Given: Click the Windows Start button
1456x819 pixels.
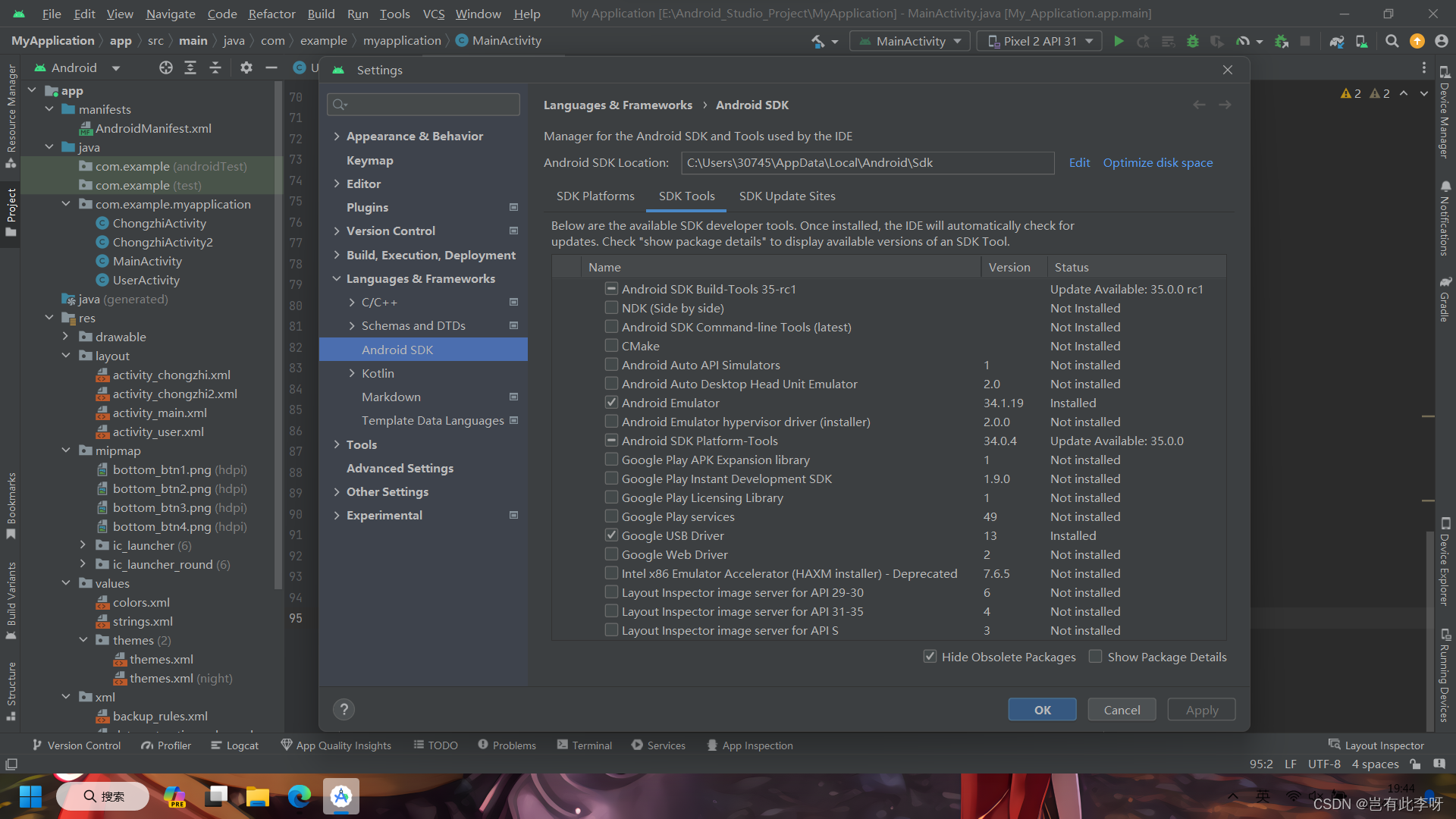Looking at the screenshot, I should pyautogui.click(x=30, y=796).
